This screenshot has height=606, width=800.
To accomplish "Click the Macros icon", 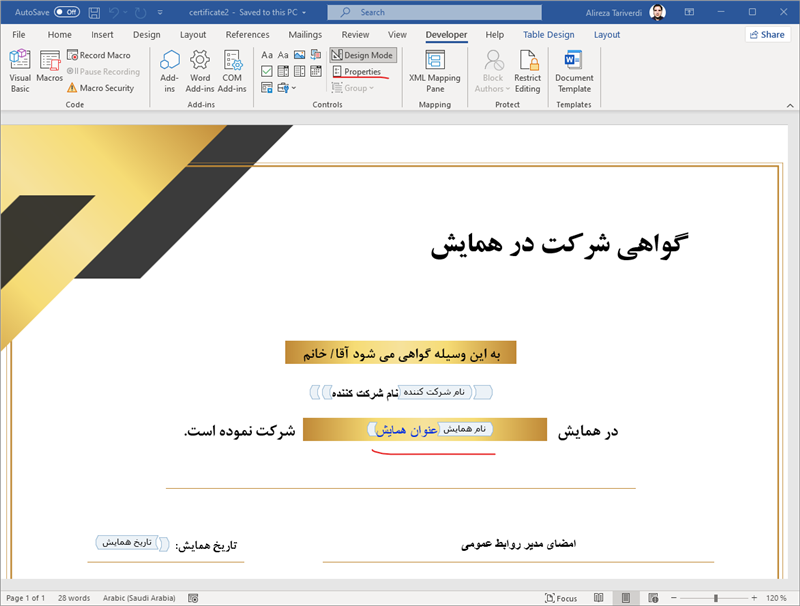I will click(49, 69).
